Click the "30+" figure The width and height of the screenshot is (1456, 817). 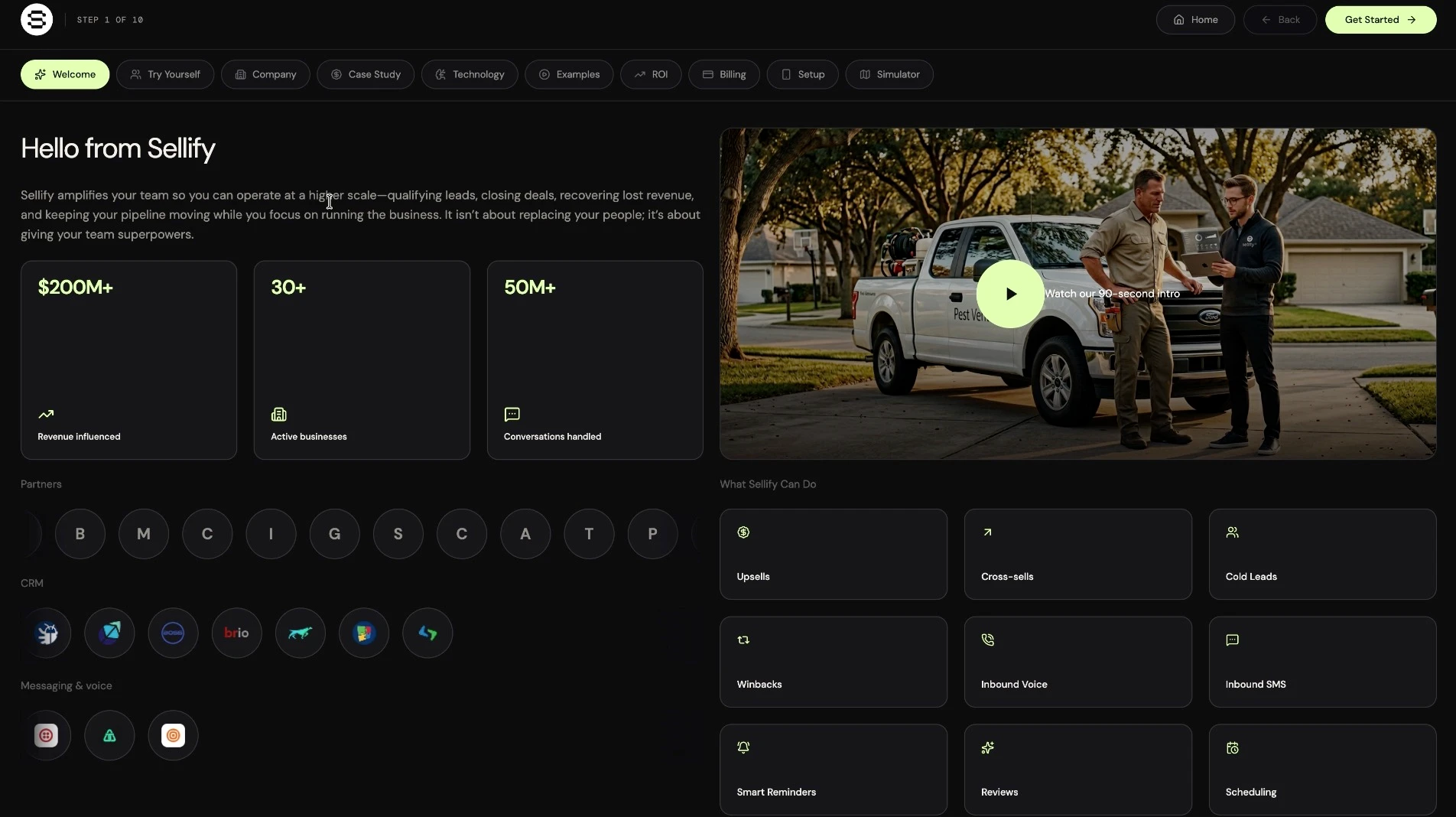point(288,288)
